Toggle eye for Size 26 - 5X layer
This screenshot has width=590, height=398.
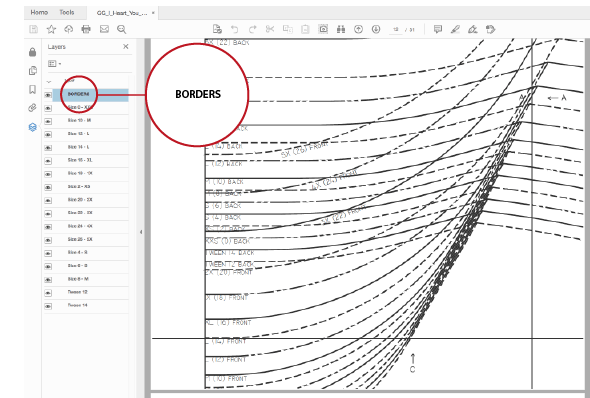point(48,240)
